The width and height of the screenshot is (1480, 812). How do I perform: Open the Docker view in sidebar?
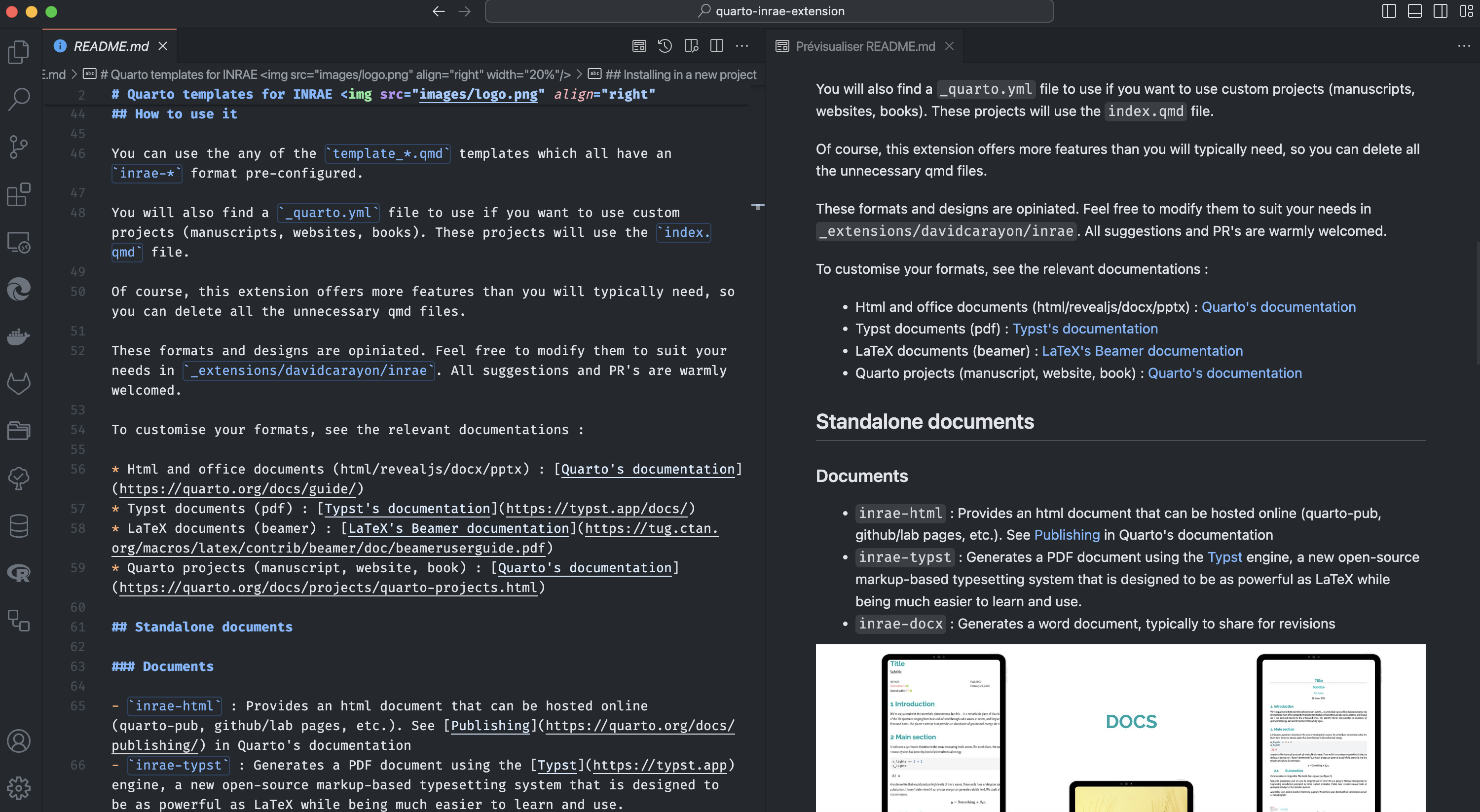coord(18,337)
